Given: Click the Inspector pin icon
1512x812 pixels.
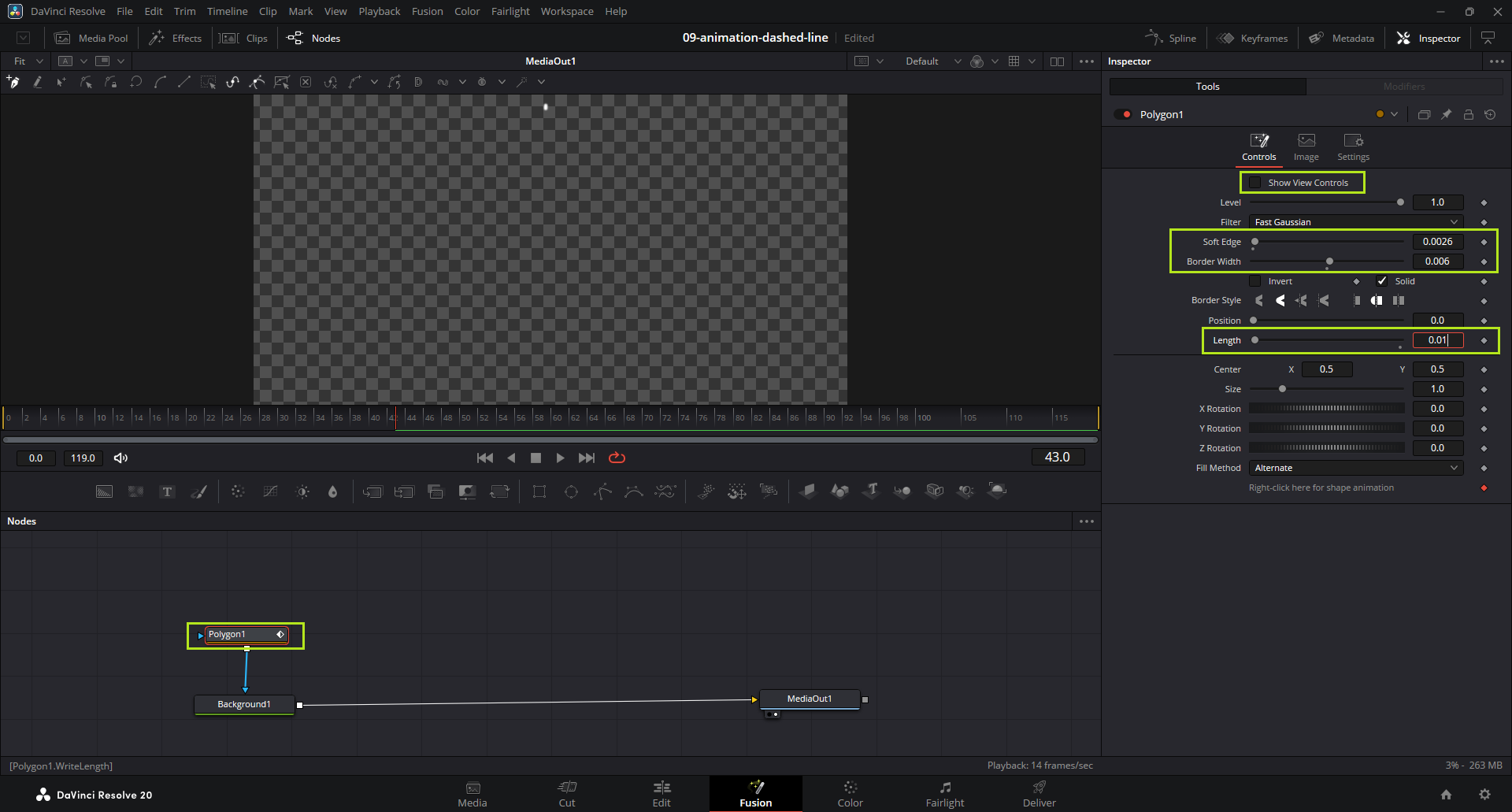Looking at the screenshot, I should tap(1446, 114).
